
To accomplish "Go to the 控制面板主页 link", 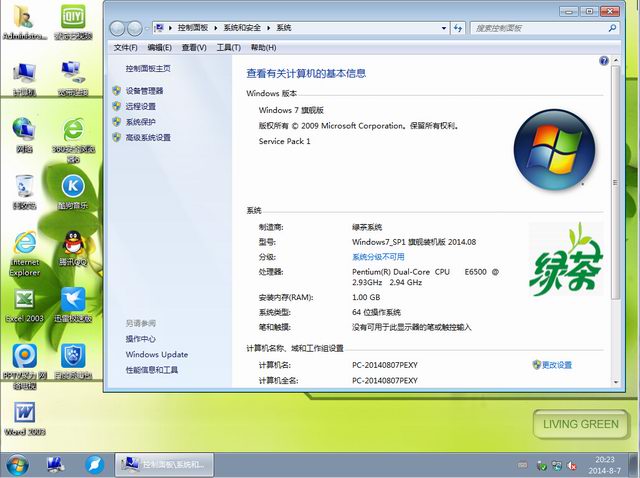I will 148,69.
